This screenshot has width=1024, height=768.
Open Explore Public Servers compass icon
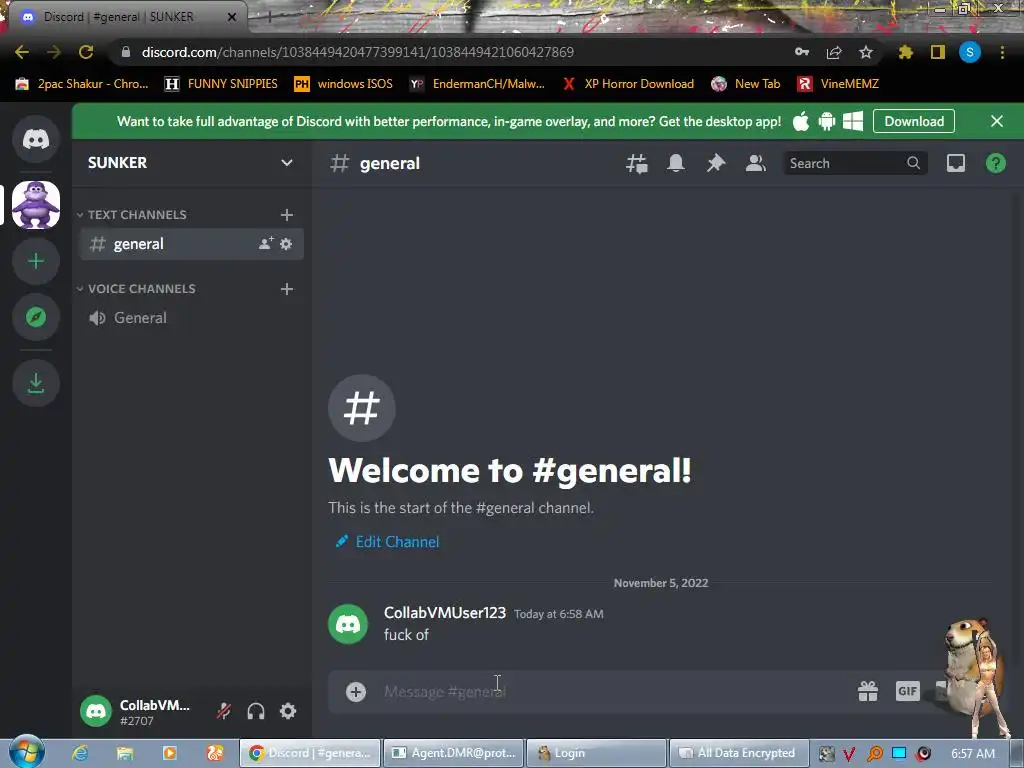36,317
